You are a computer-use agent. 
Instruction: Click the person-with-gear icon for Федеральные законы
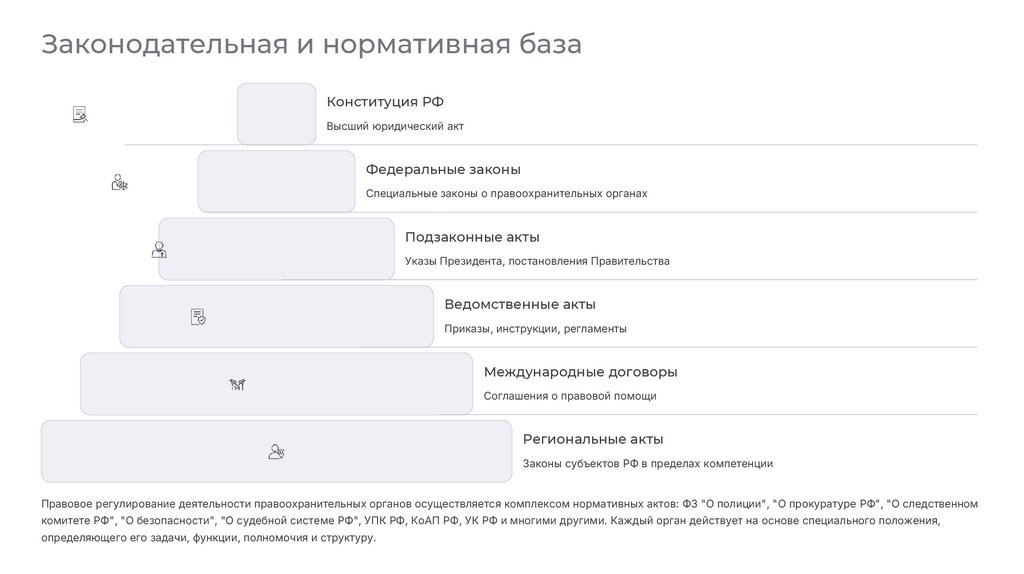[119, 182]
